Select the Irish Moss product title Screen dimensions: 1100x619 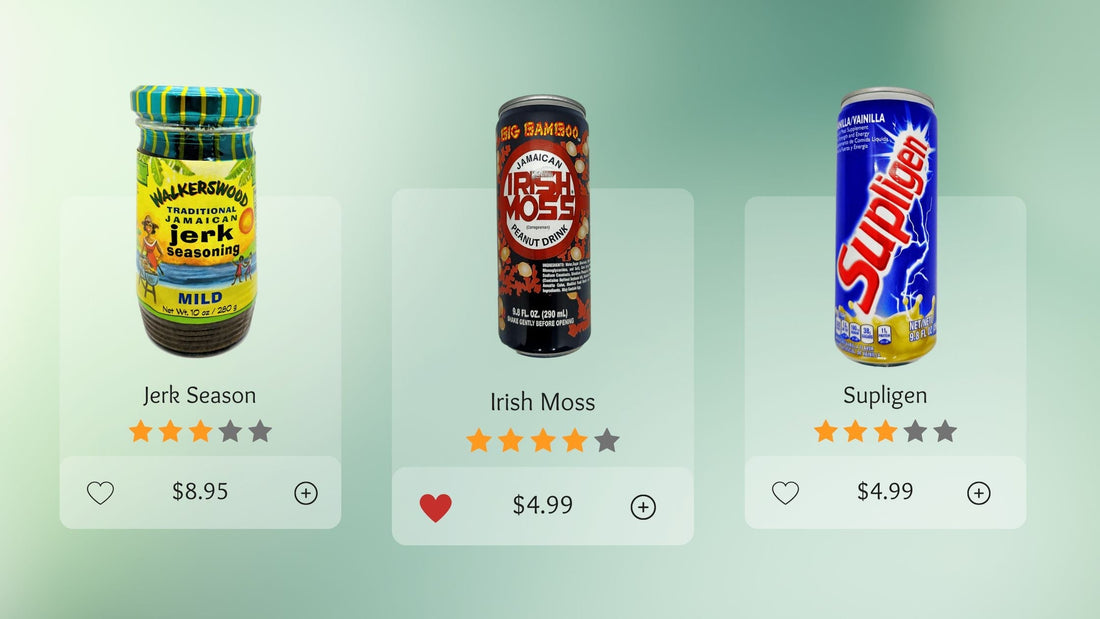(542, 402)
